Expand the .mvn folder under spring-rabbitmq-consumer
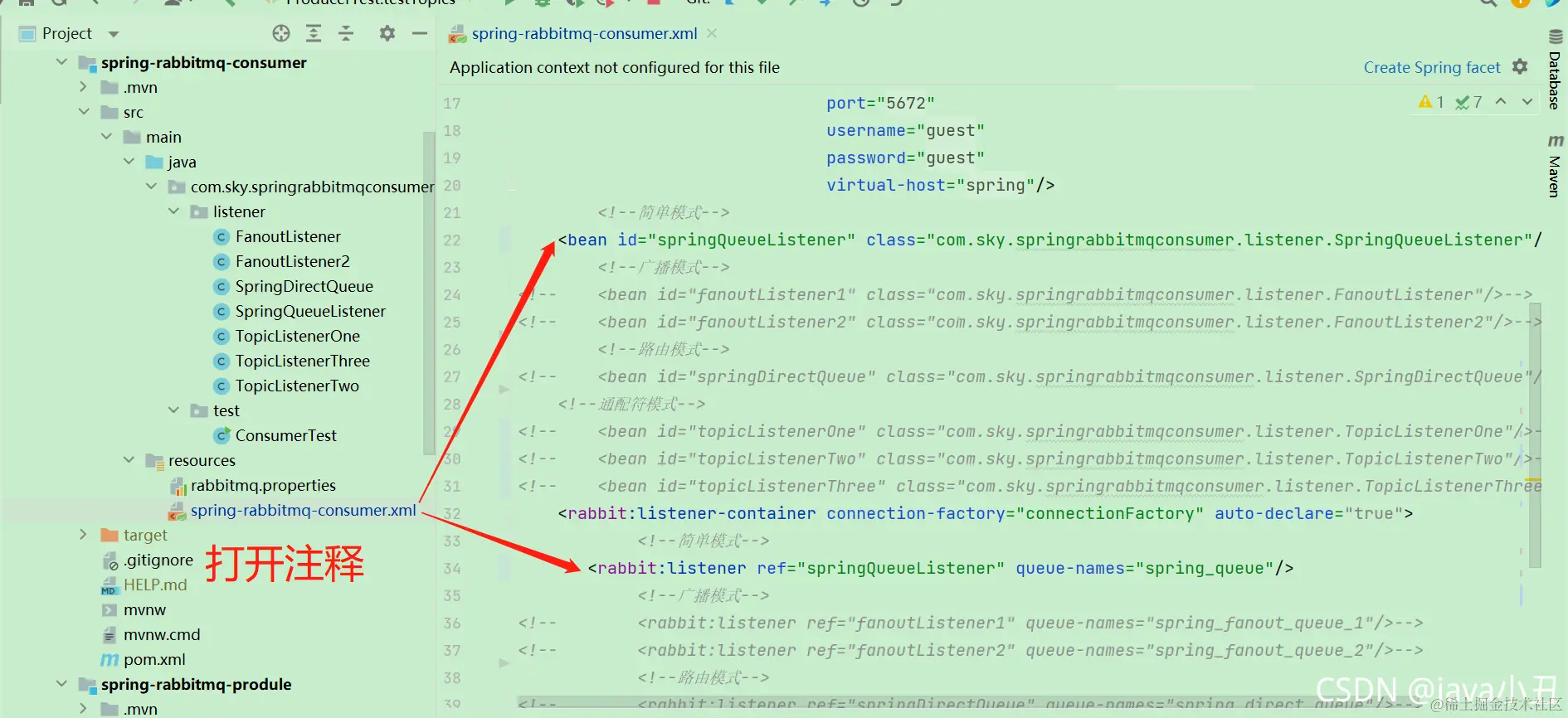1568x718 pixels. coord(83,86)
